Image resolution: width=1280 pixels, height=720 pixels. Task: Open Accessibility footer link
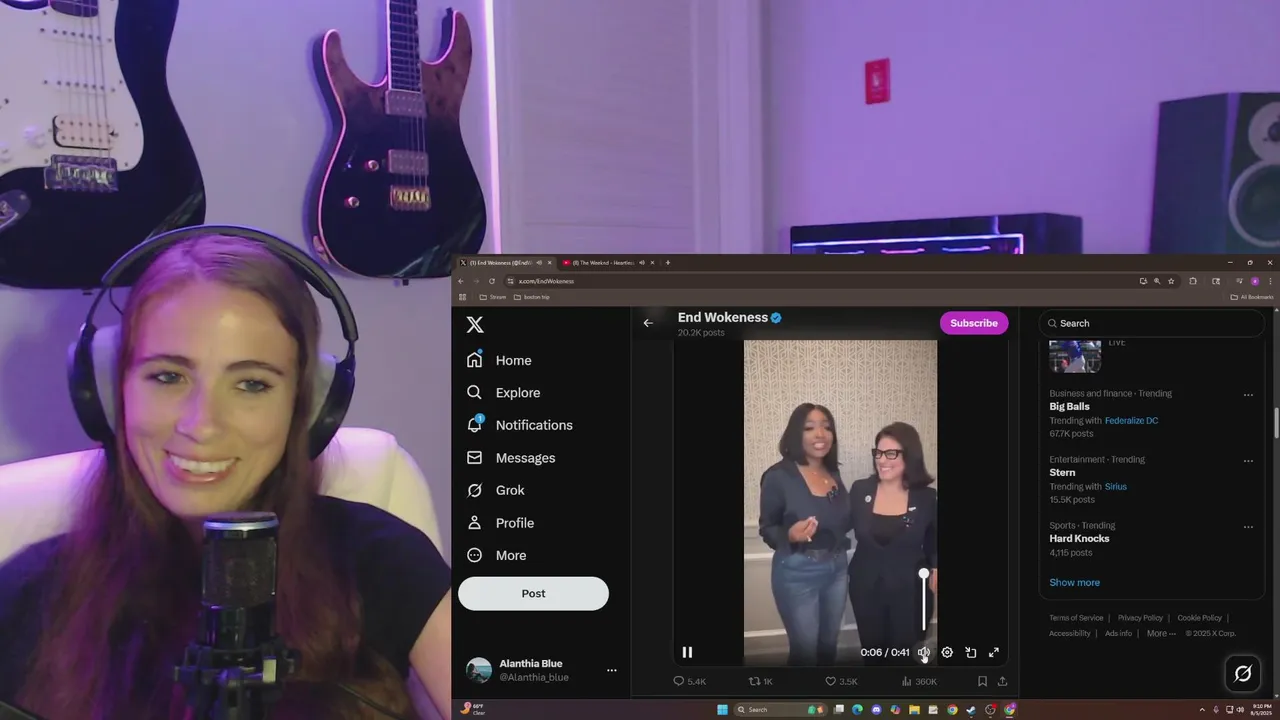pyautogui.click(x=1069, y=633)
